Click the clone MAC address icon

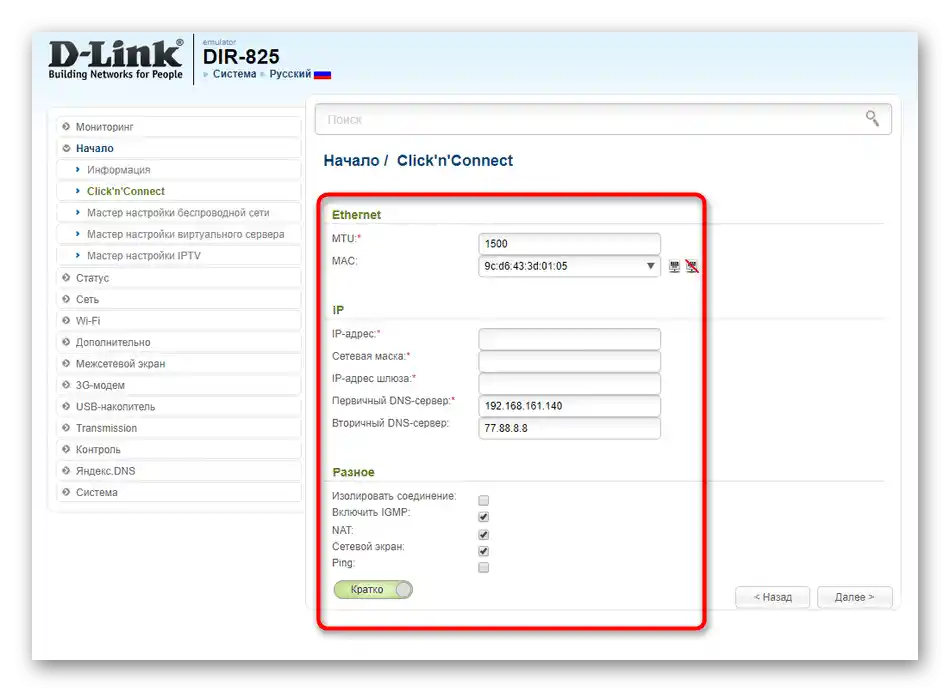pyautogui.click(x=674, y=266)
